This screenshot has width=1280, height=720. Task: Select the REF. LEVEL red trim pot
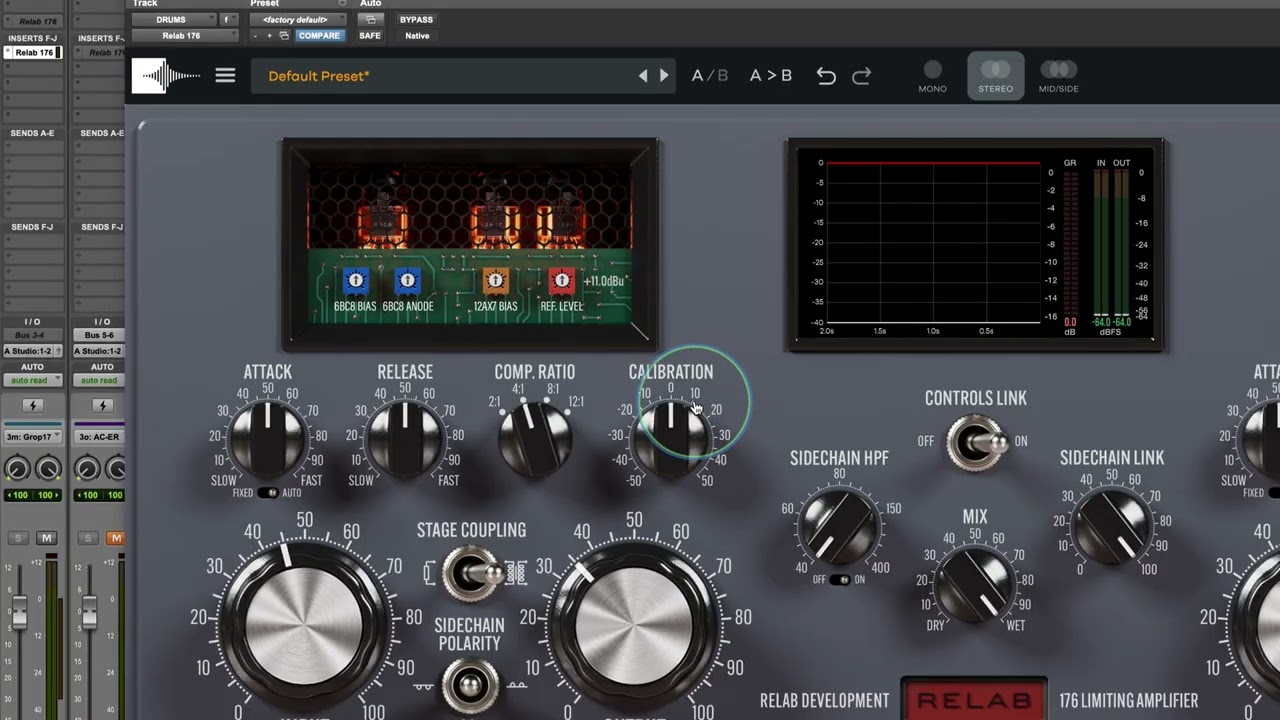click(562, 281)
